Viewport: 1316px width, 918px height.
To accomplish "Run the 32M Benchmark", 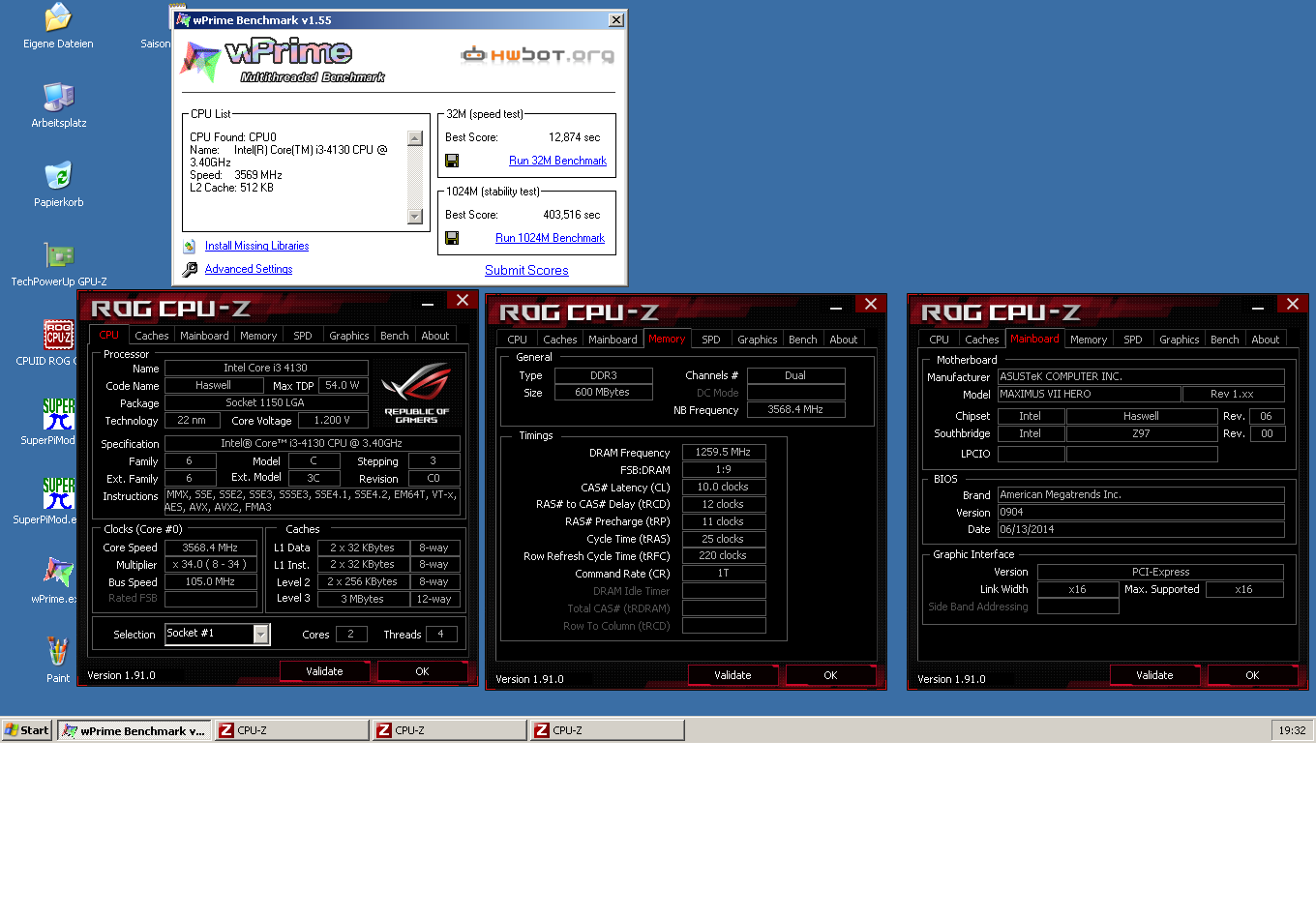I will point(557,161).
